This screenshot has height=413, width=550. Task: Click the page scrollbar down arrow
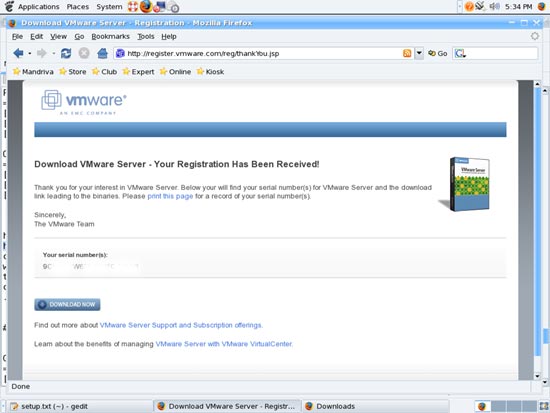coord(537,377)
